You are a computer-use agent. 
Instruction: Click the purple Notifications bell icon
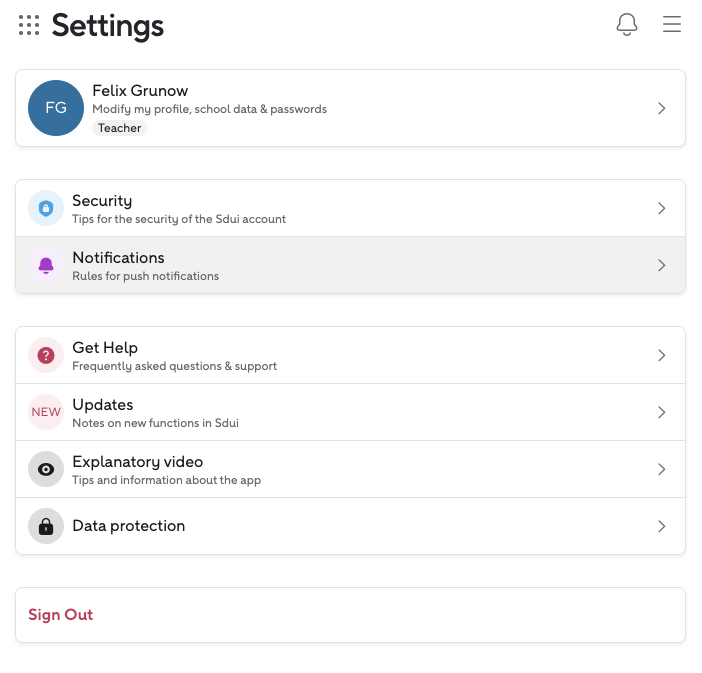pos(46,265)
